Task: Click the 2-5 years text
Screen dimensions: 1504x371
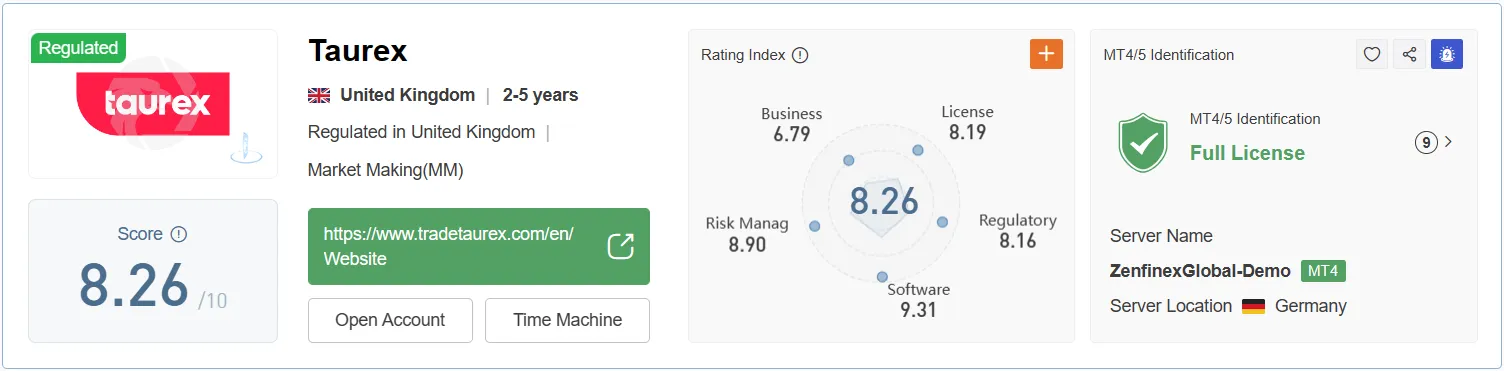Action: pos(540,96)
